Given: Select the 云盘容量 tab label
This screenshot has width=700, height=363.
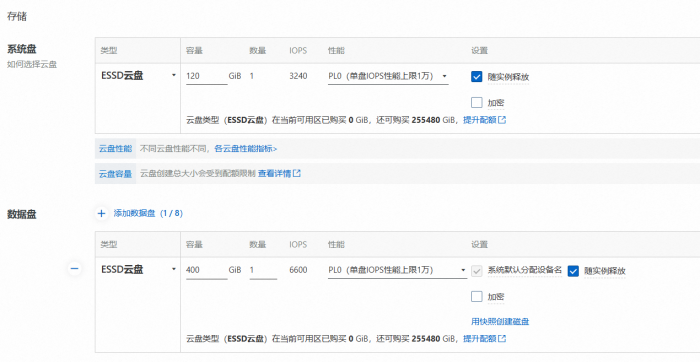Looking at the screenshot, I should 116,174.
